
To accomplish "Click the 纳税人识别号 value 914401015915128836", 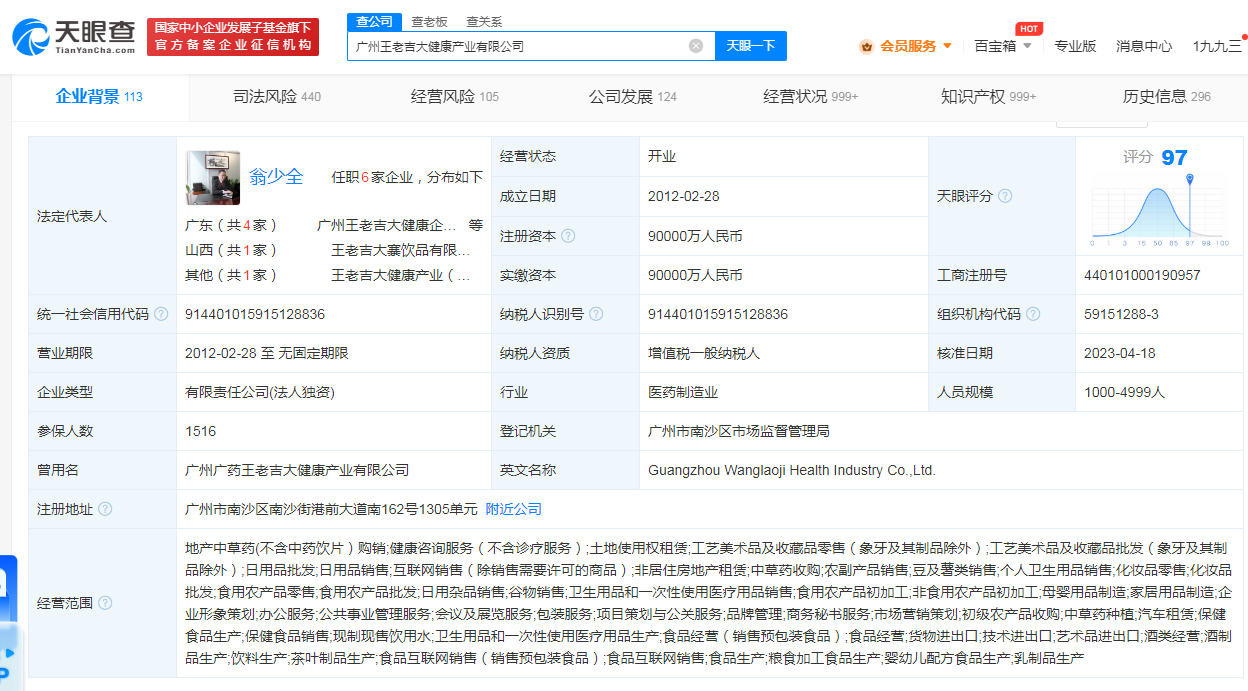I will (718, 314).
